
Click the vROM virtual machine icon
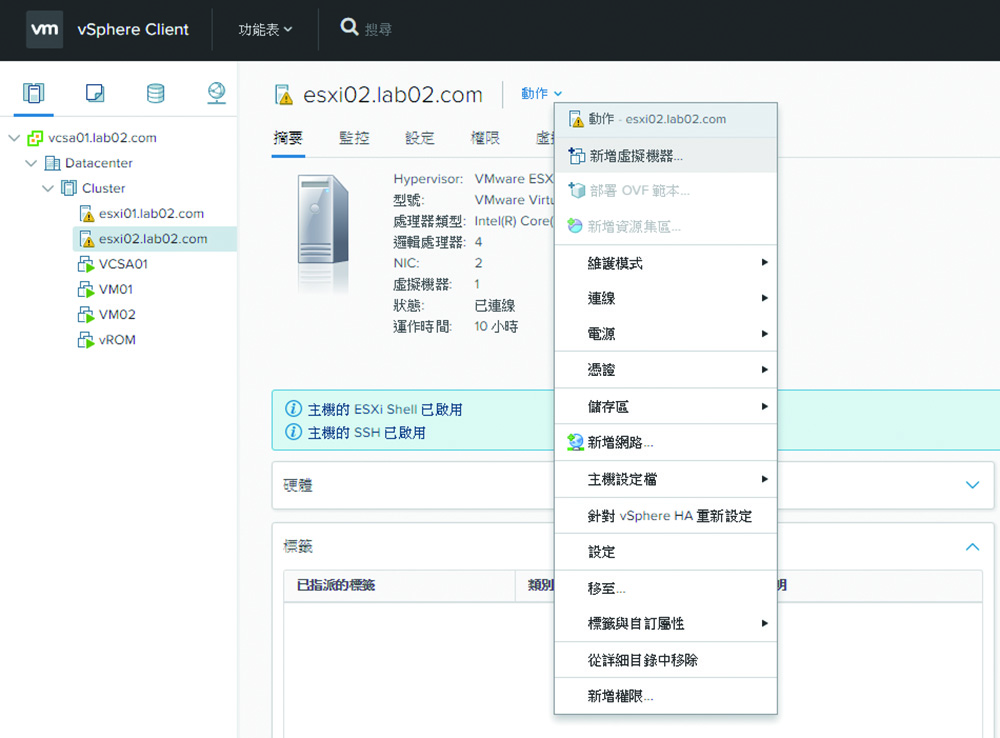click(86, 340)
